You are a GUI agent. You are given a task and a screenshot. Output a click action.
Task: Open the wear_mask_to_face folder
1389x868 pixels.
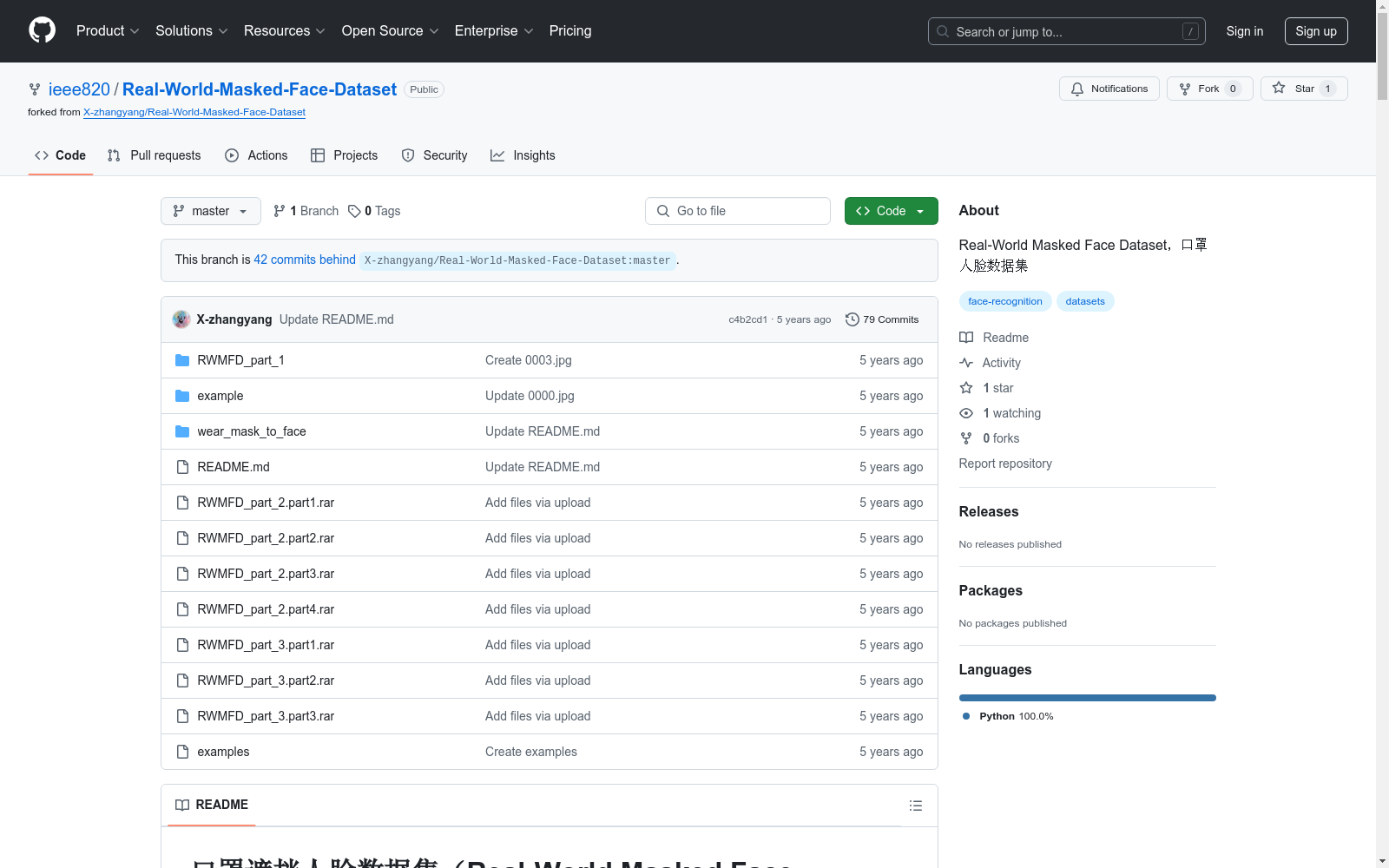[252, 431]
